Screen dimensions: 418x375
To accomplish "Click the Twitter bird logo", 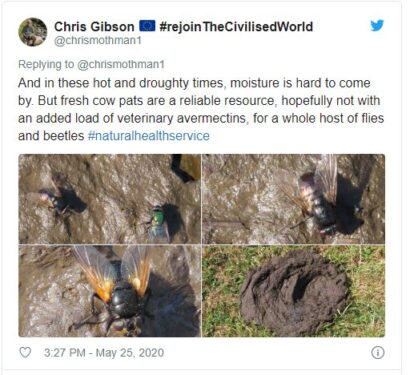I will [x=377, y=25].
